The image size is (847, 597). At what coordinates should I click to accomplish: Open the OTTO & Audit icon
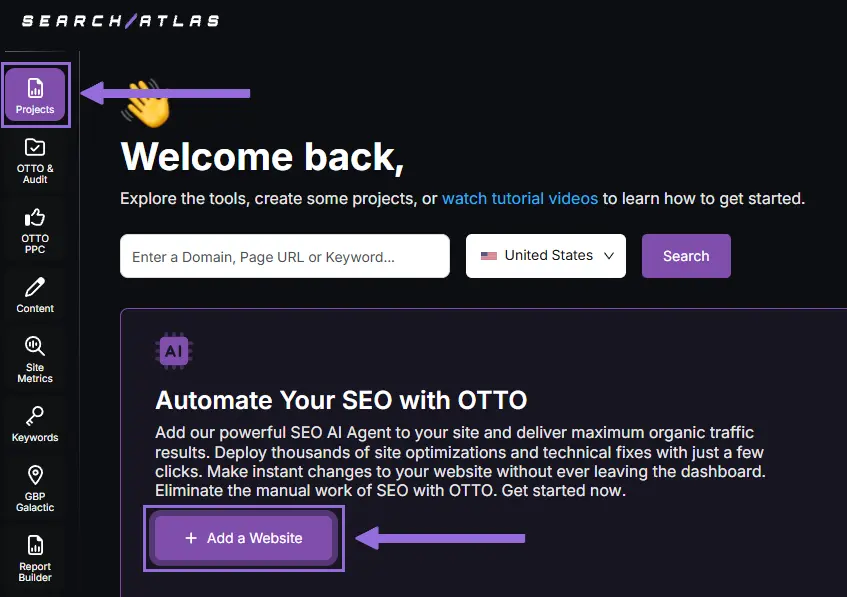(35, 160)
